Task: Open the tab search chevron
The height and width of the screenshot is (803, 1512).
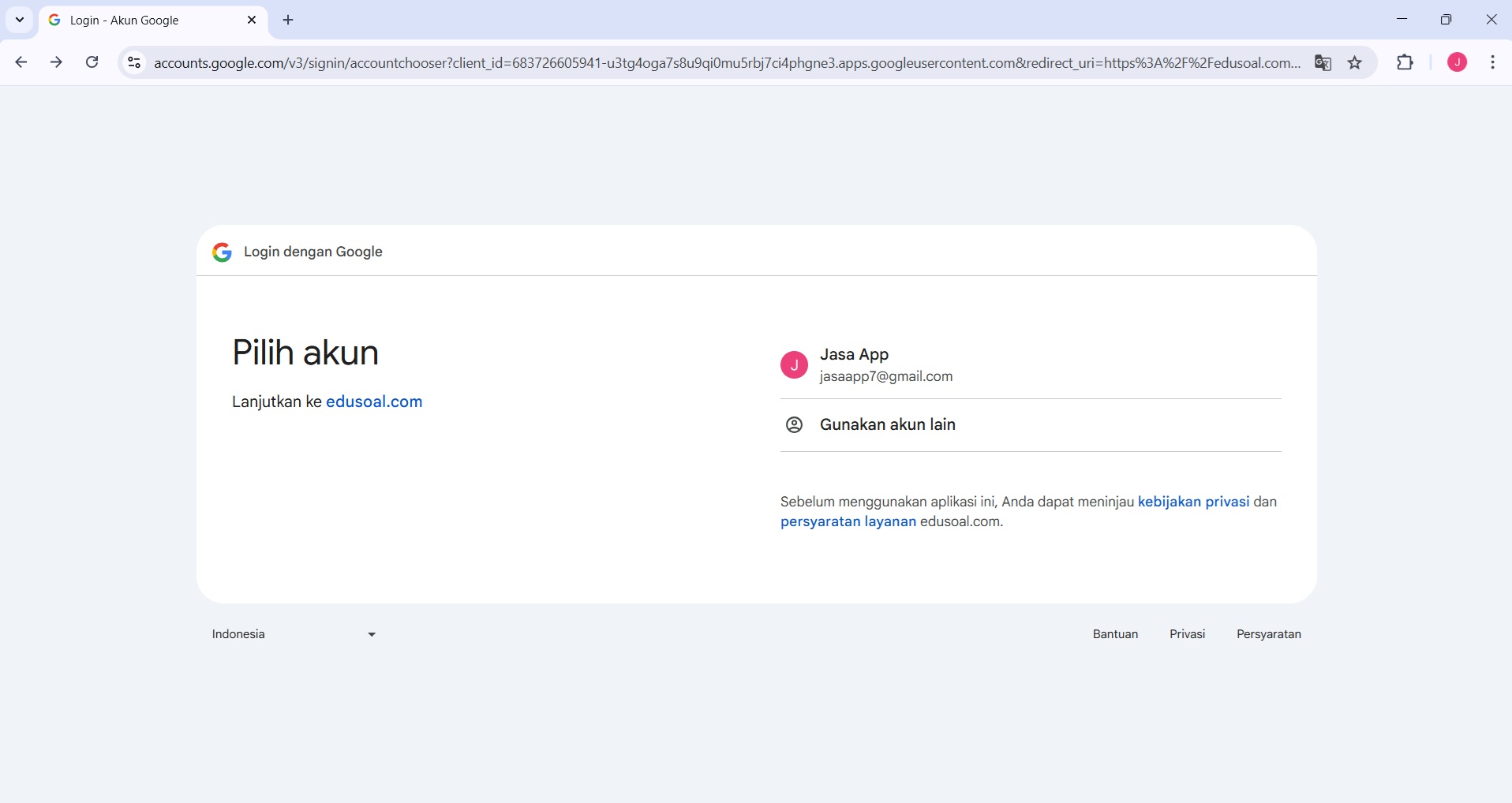Action: point(19,20)
